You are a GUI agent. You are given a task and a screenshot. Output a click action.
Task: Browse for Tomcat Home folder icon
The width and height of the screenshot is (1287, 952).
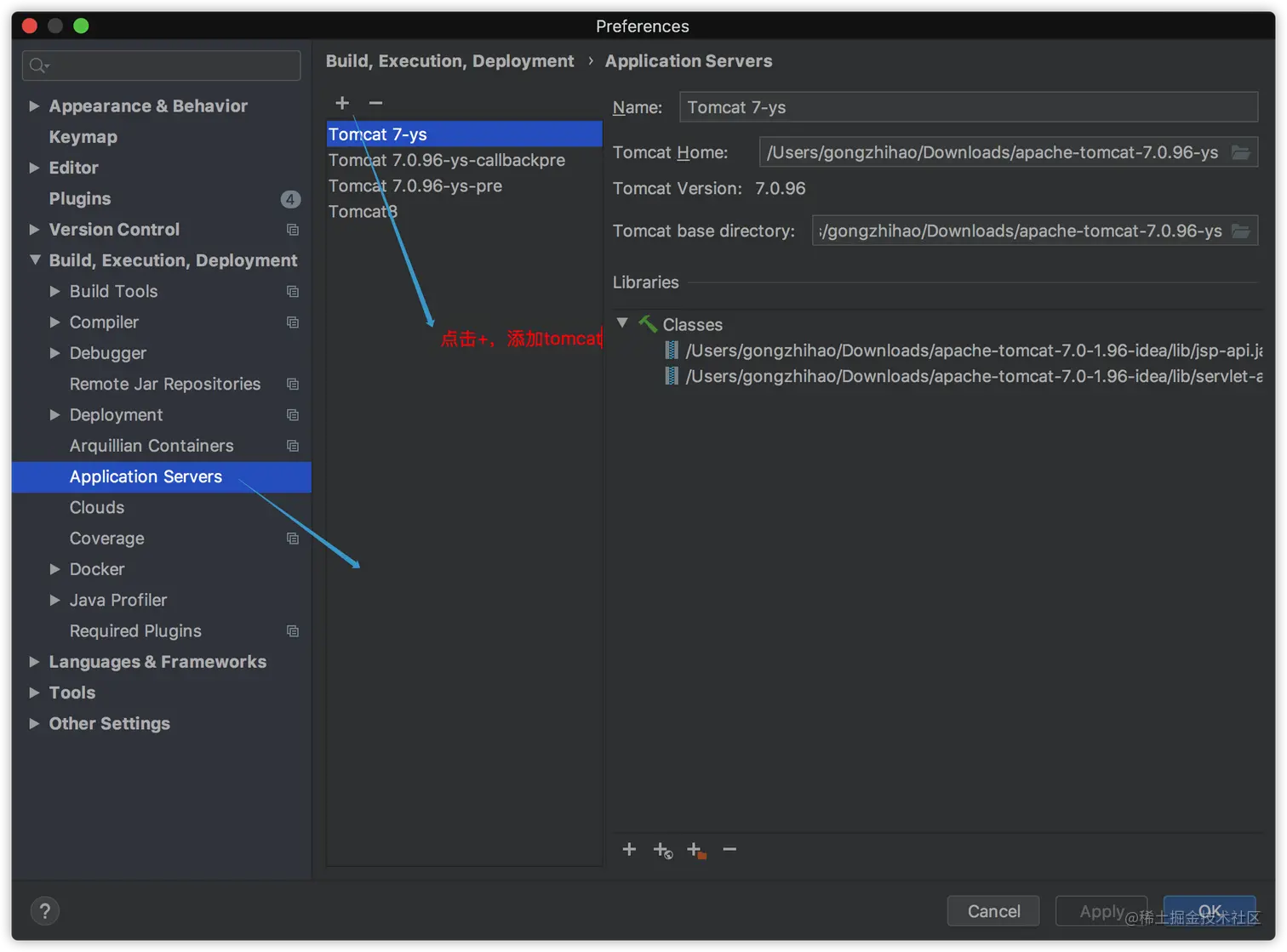pos(1241,152)
